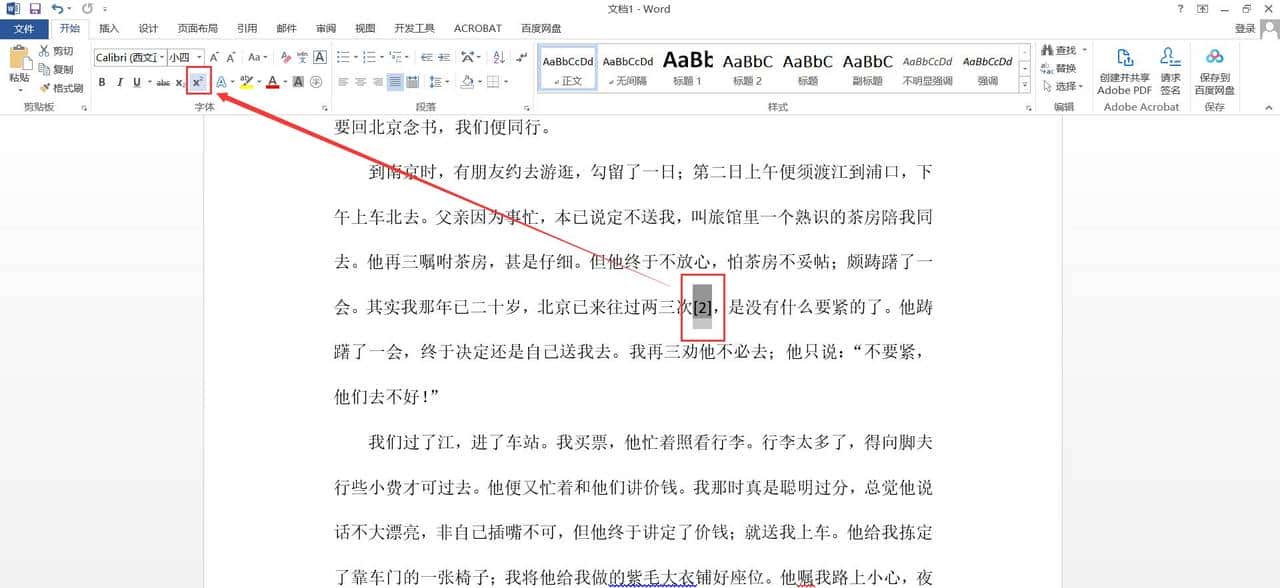The image size is (1280, 588).
Task: Switch to the 插入 ribbon tab
Action: [x=109, y=28]
